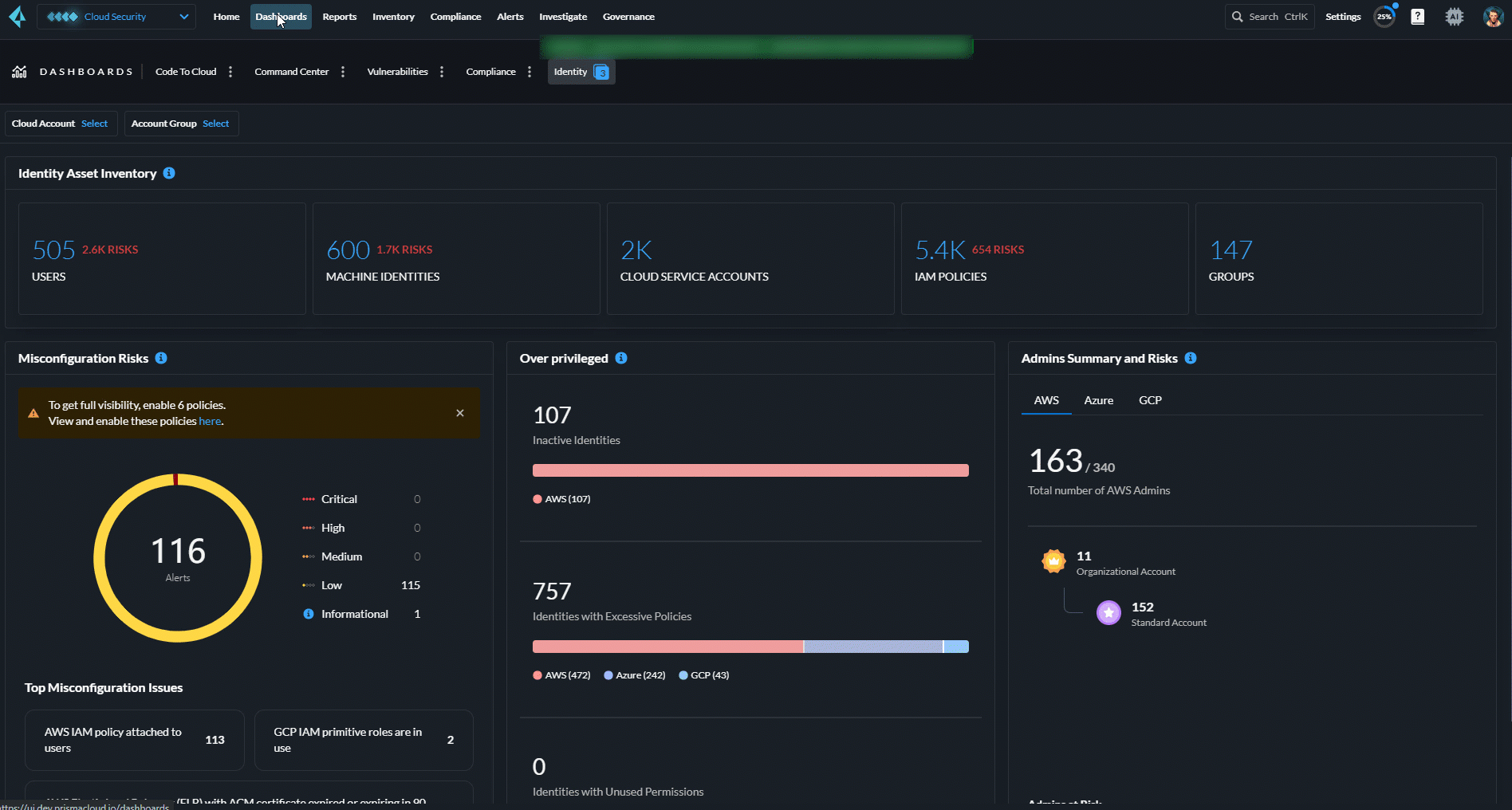Select the High severity legend row
Screen dimensions: 1512x810
(x=361, y=528)
